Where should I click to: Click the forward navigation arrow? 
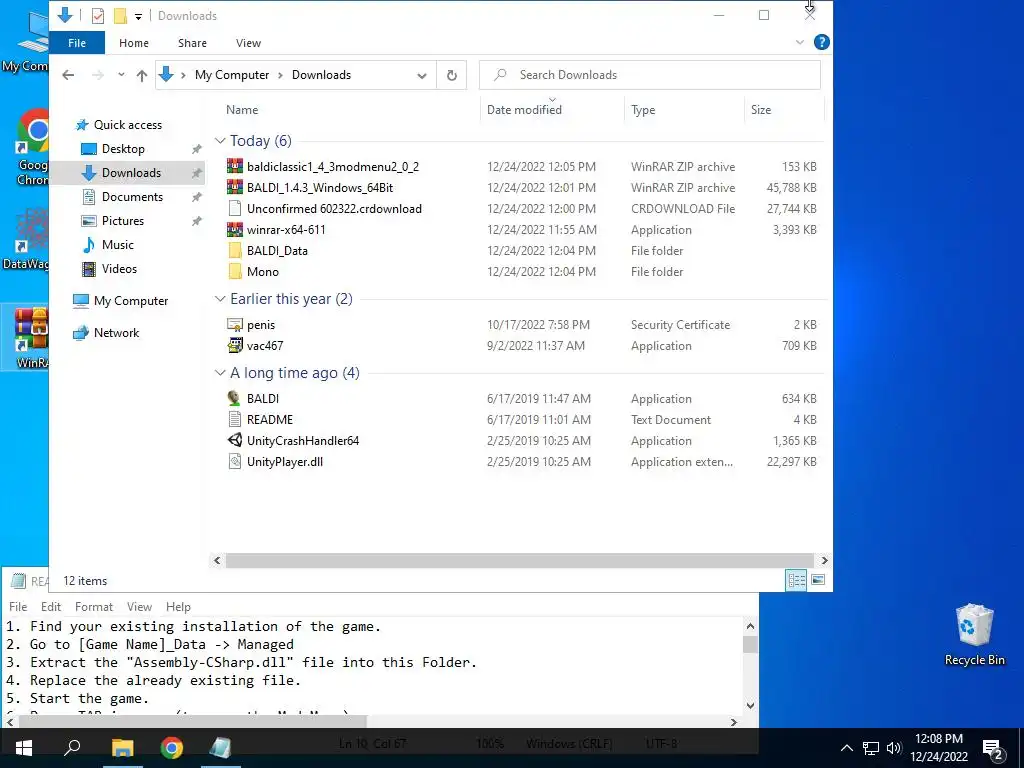click(98, 75)
